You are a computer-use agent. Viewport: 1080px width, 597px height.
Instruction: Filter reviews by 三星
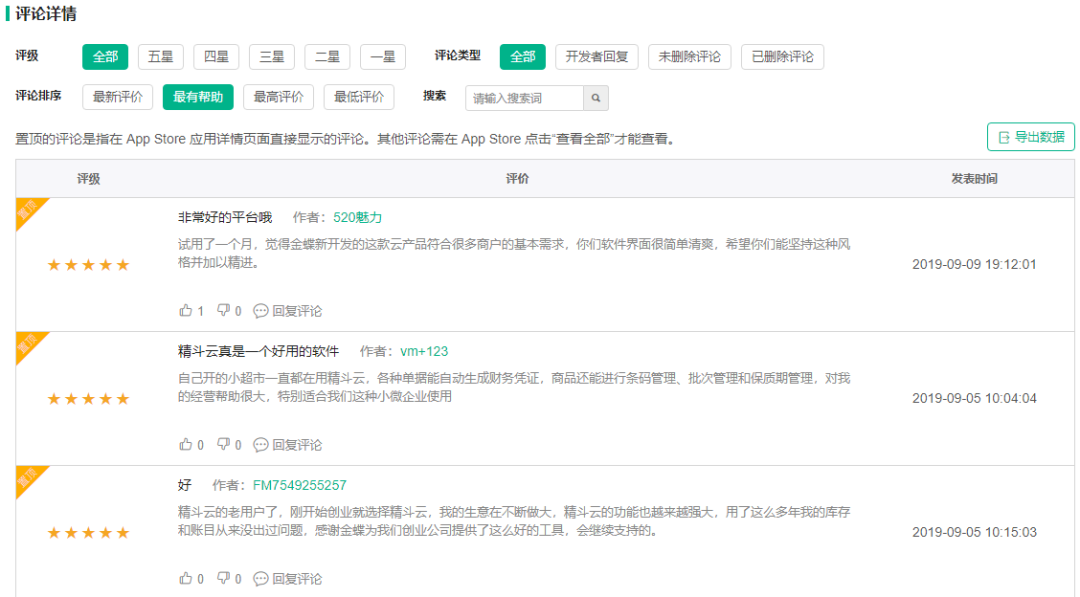[x=271, y=56]
